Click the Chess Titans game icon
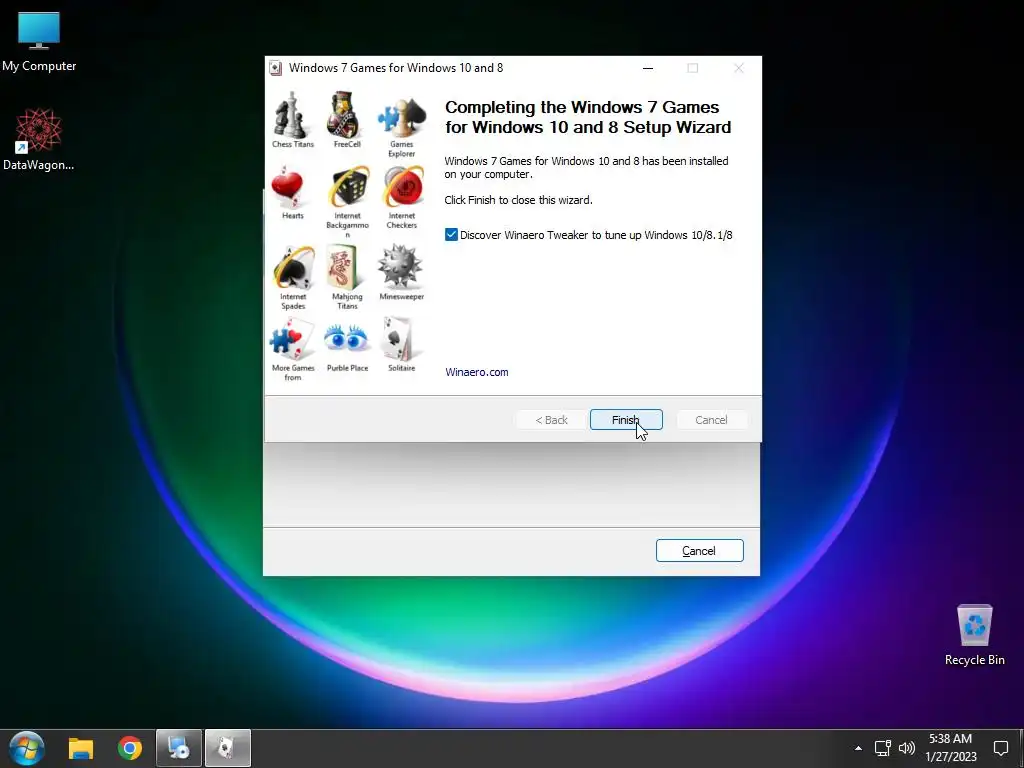The height and width of the screenshot is (768, 1024). (292, 115)
